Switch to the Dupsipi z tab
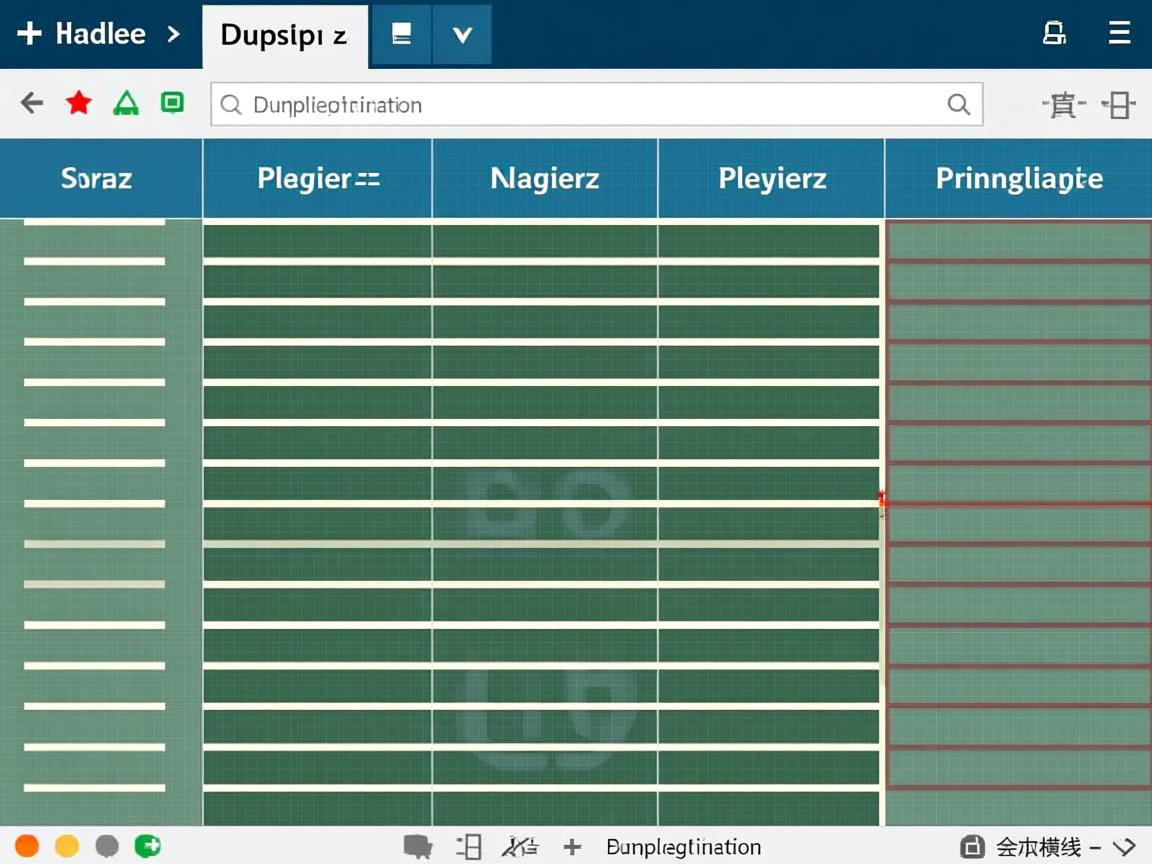The width and height of the screenshot is (1152, 864). click(x=284, y=35)
